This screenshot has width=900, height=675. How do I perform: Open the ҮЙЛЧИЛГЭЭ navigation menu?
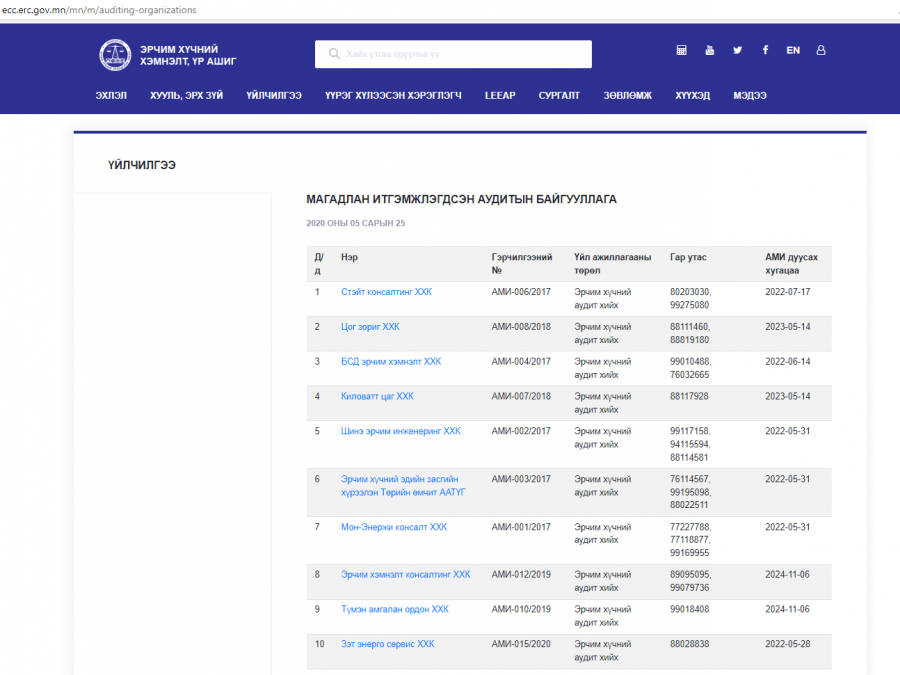(274, 95)
